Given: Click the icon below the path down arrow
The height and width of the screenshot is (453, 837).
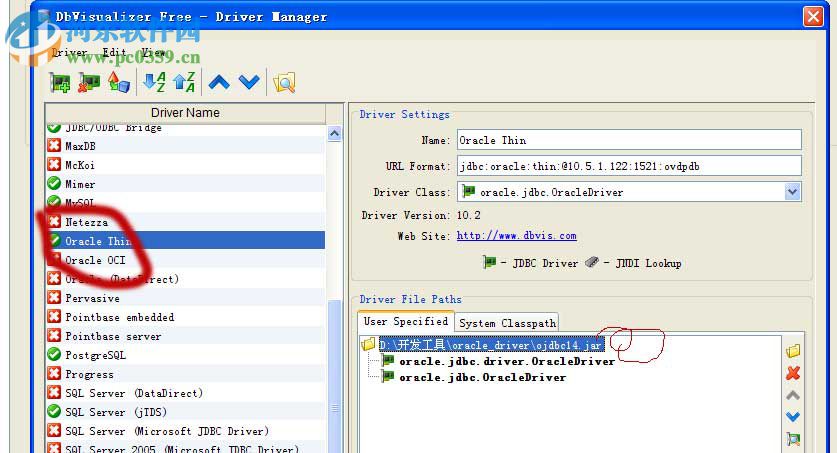Looking at the screenshot, I should pyautogui.click(x=793, y=439).
